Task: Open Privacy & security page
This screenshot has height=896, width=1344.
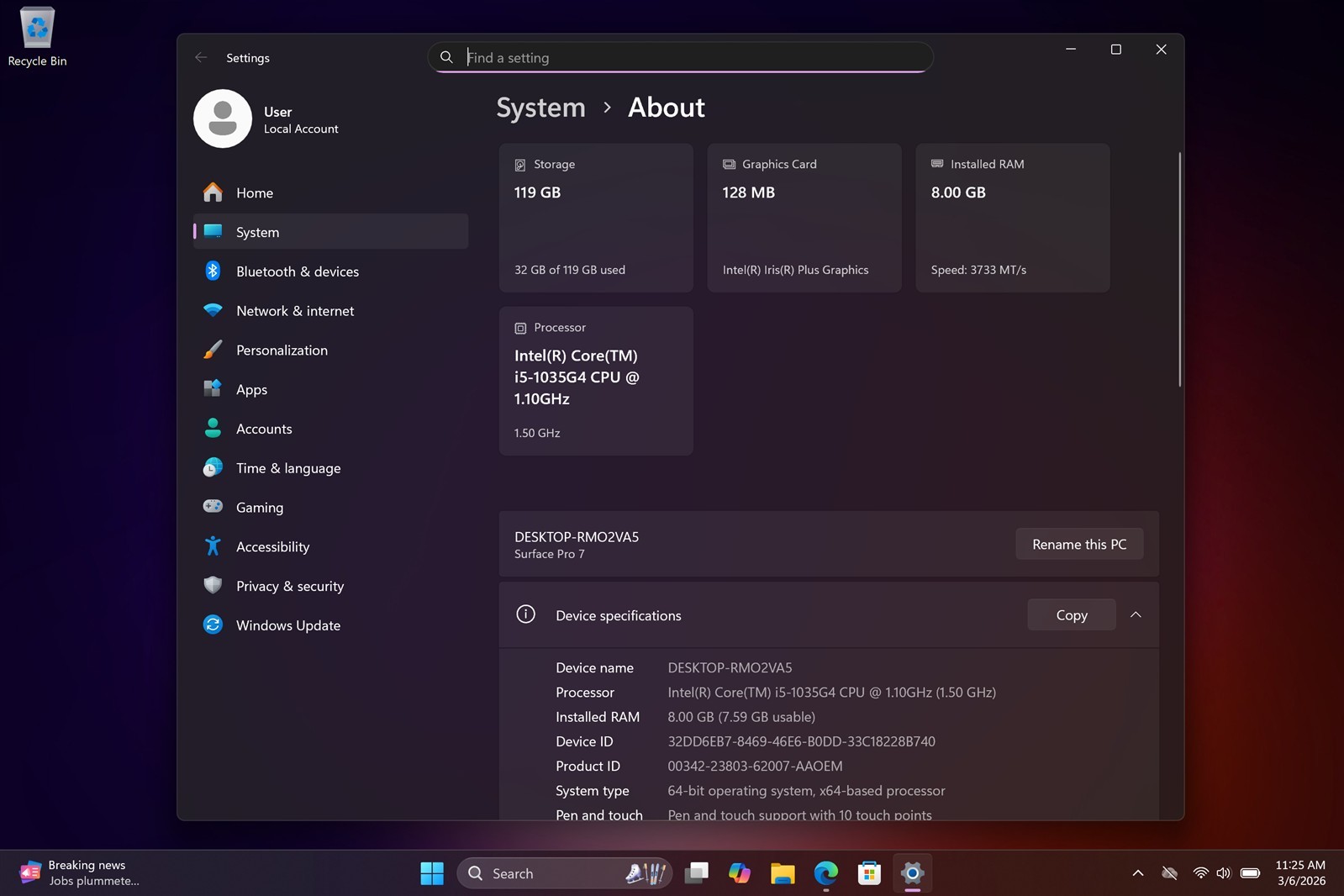Action: (331, 586)
